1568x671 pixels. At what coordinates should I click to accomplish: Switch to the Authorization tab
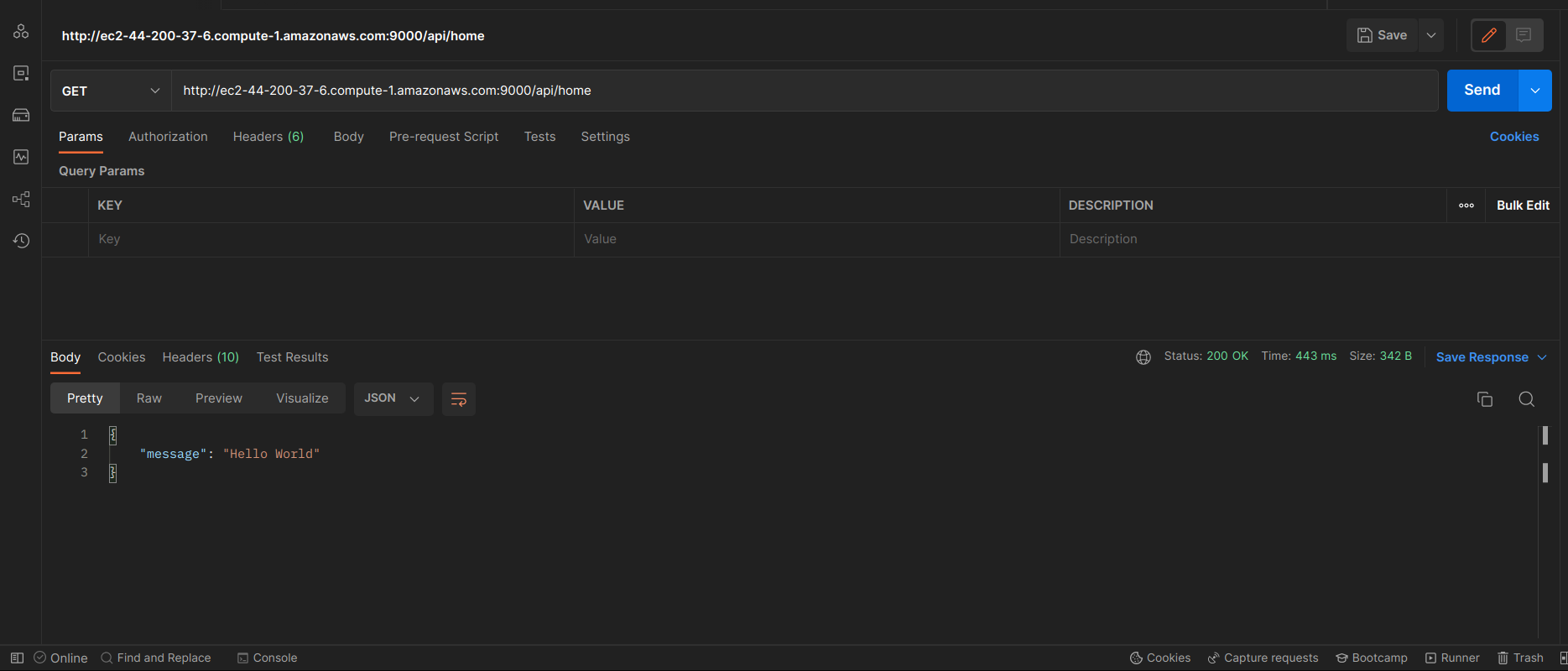pyautogui.click(x=168, y=137)
